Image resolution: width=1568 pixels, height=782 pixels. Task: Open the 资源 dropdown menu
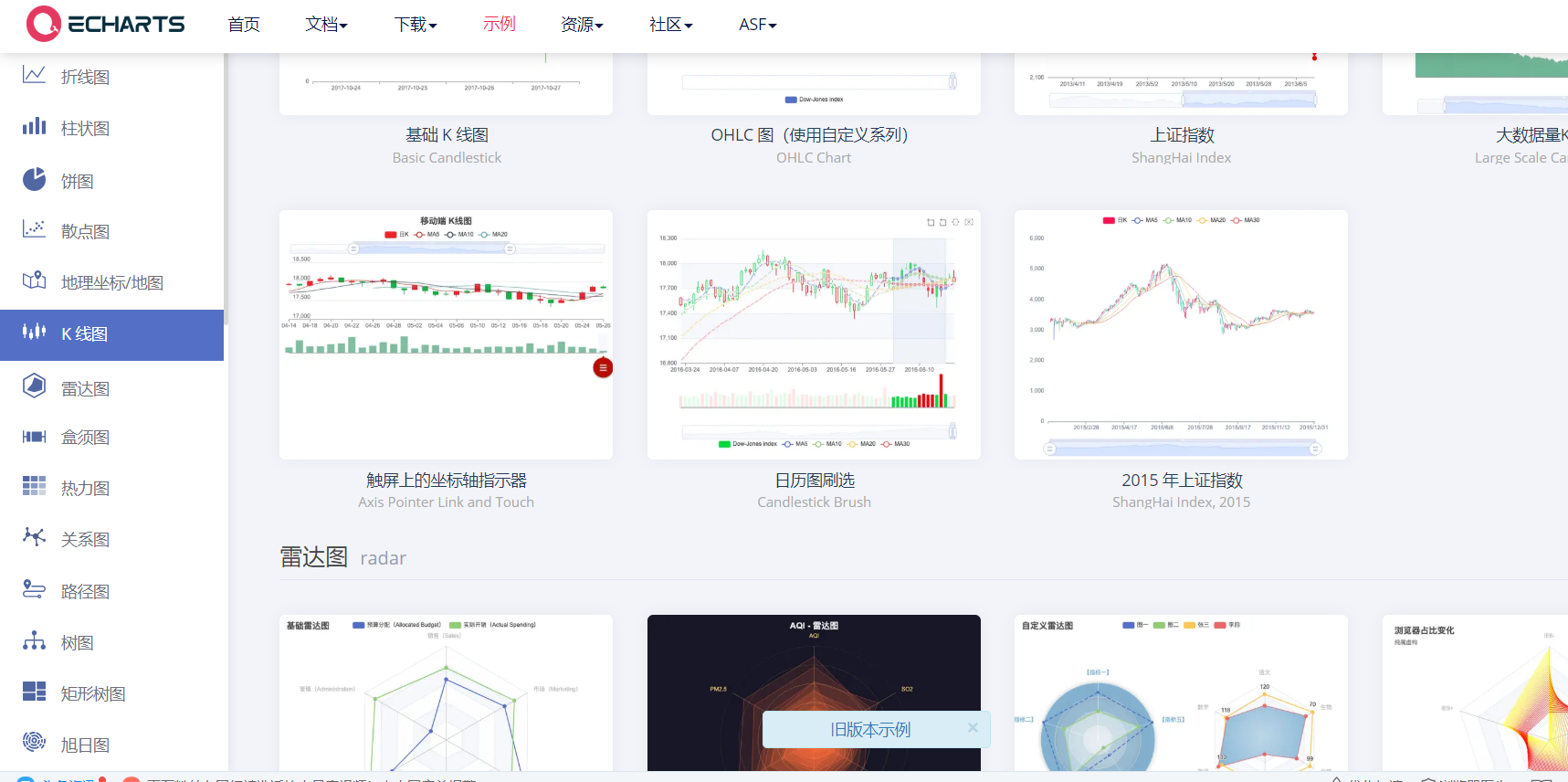582,25
